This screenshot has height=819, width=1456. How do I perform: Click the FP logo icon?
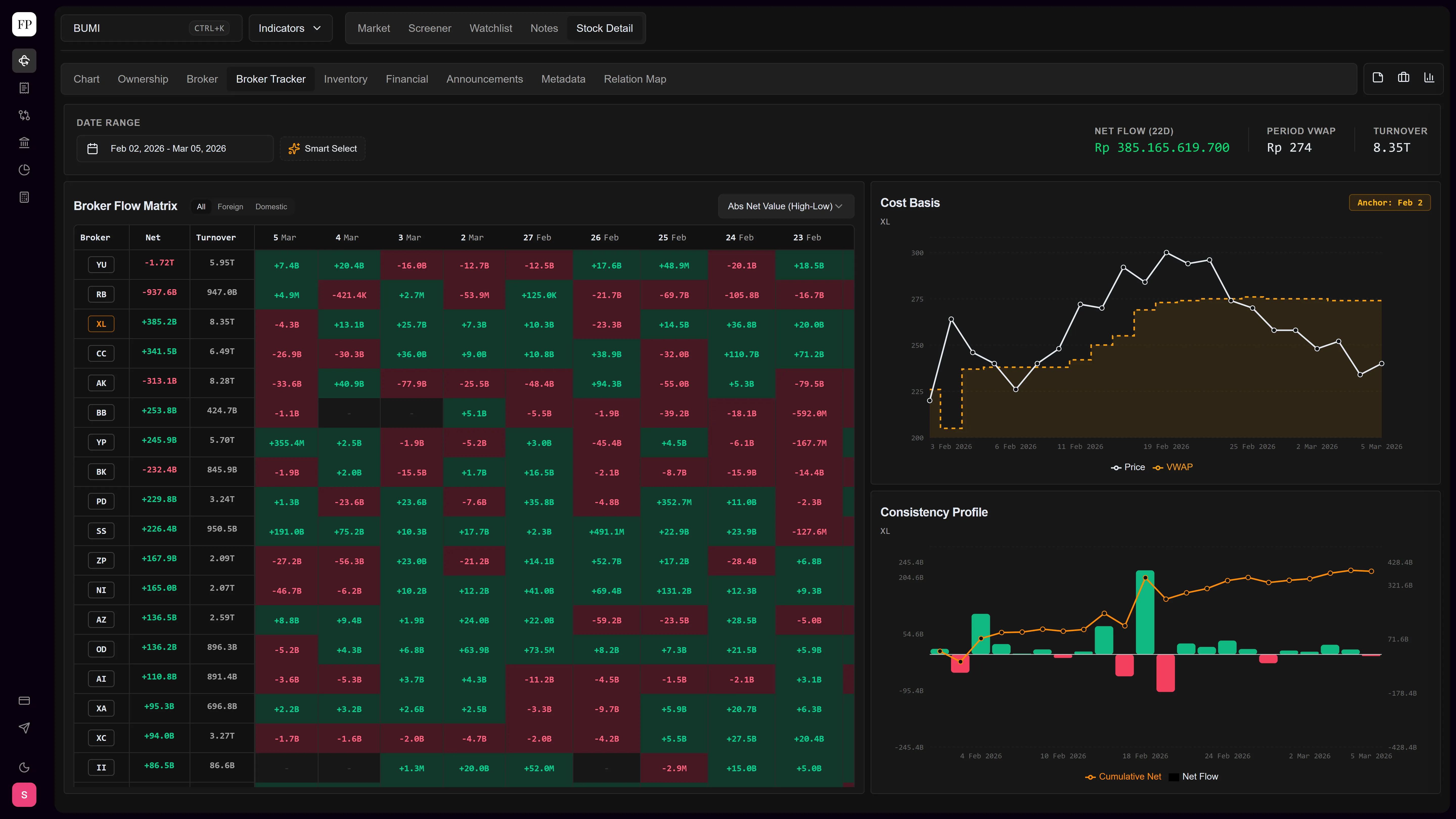(24, 24)
